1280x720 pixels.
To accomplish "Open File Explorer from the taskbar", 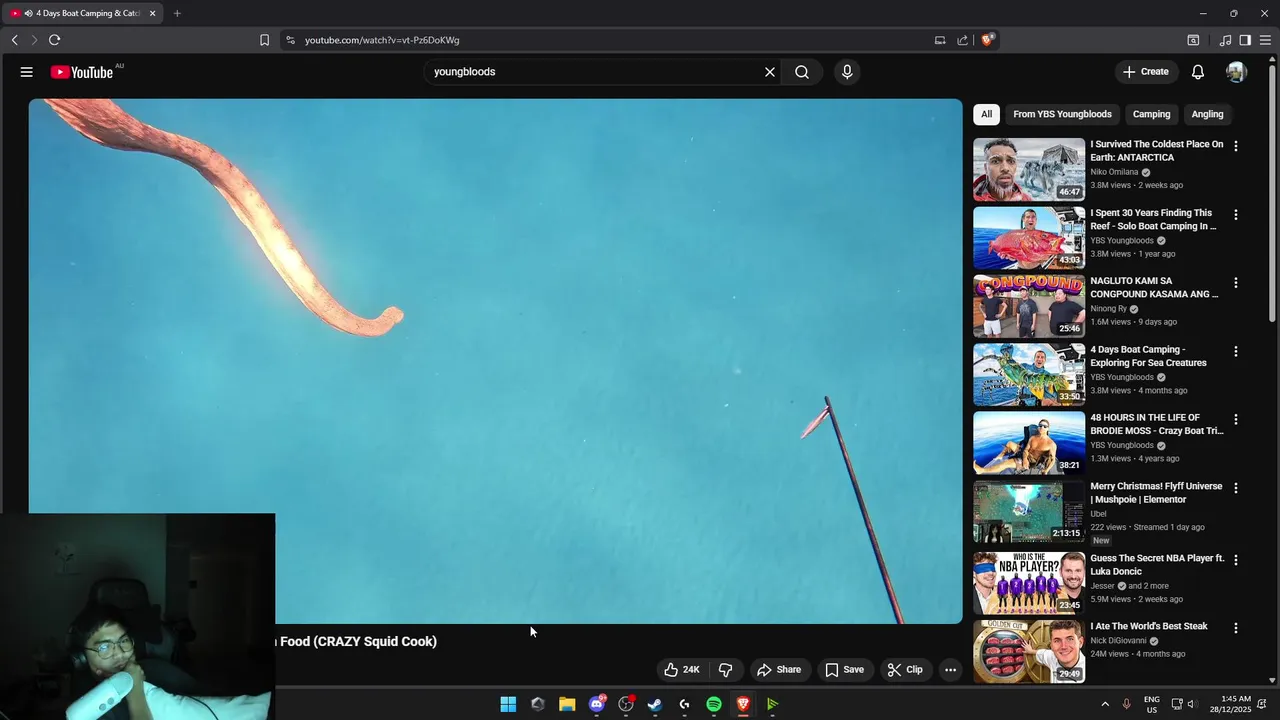I will click(567, 704).
